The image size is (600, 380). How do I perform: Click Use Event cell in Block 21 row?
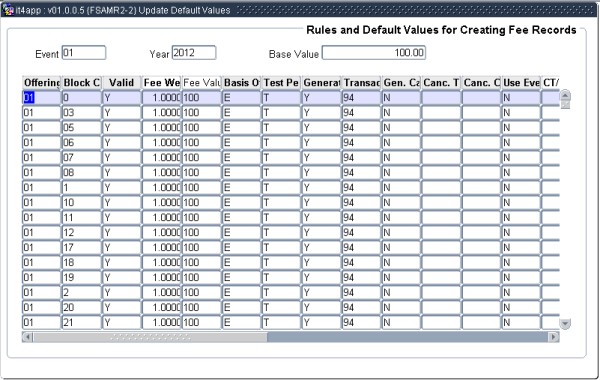(x=520, y=323)
